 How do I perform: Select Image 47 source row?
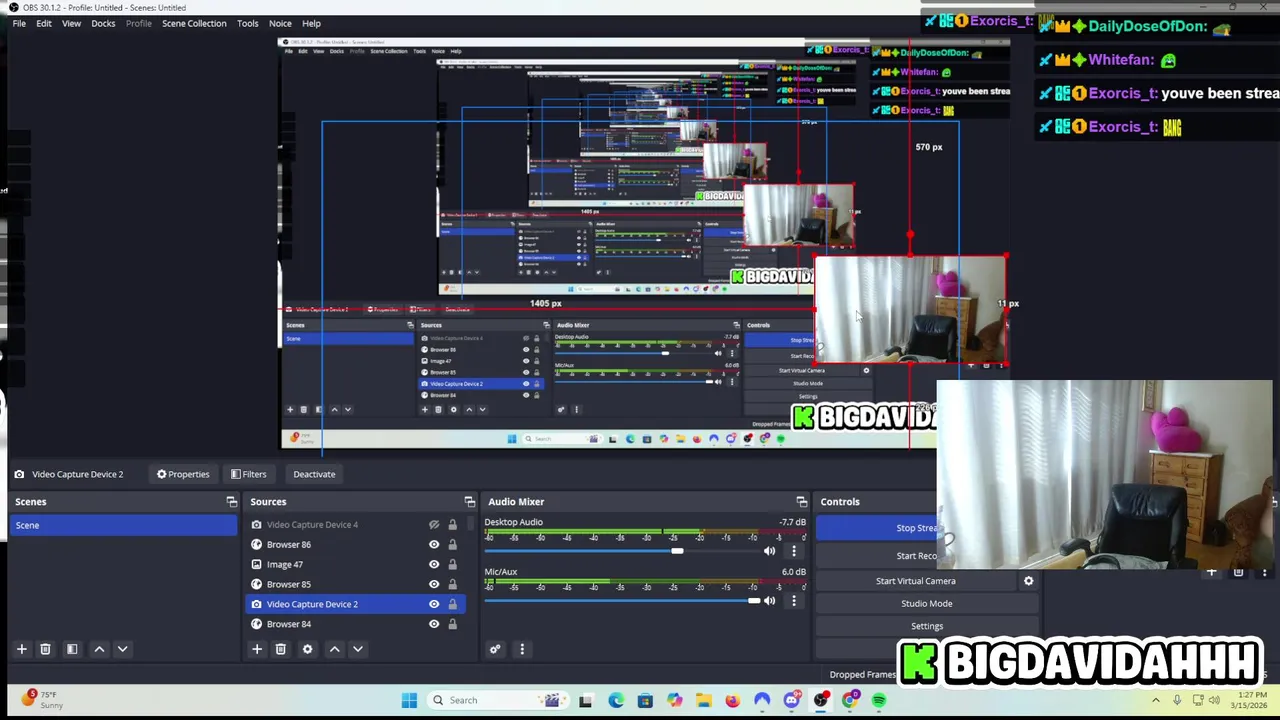tap(353, 564)
